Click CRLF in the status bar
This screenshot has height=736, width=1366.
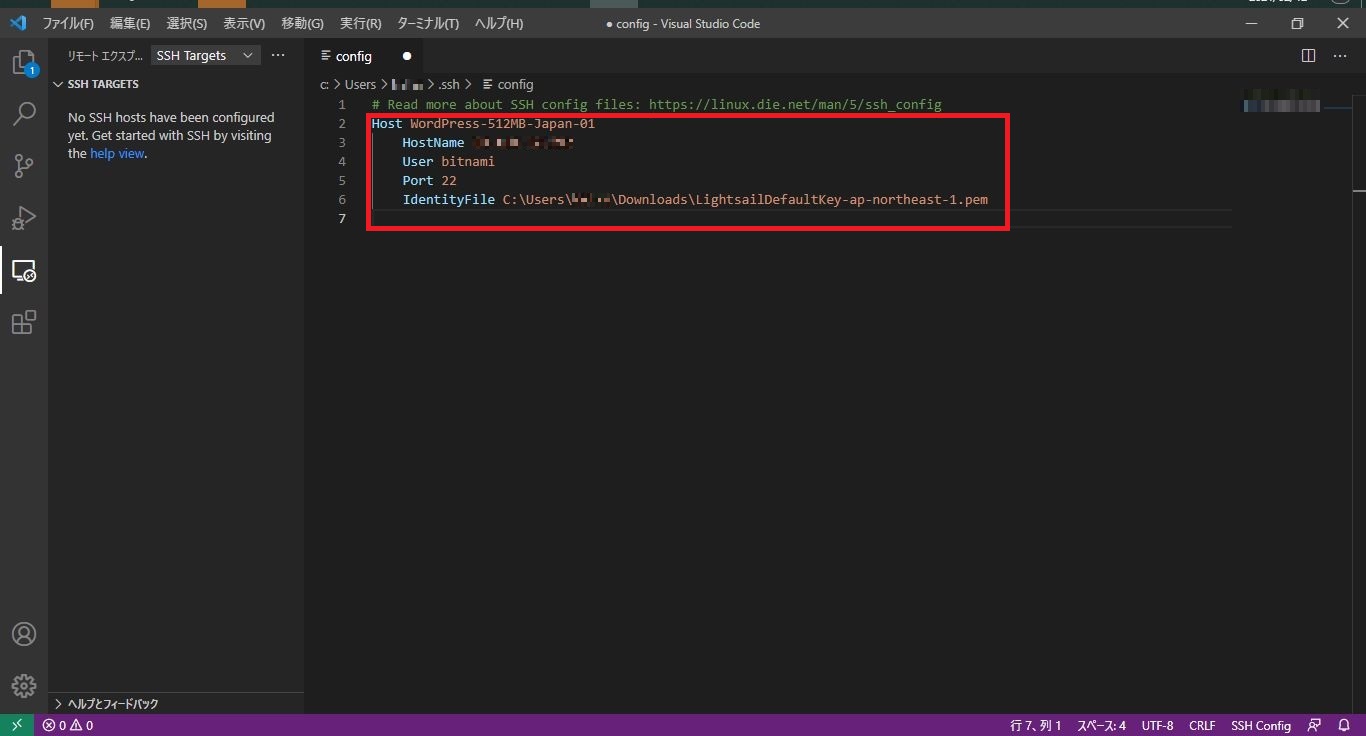(x=1202, y=725)
